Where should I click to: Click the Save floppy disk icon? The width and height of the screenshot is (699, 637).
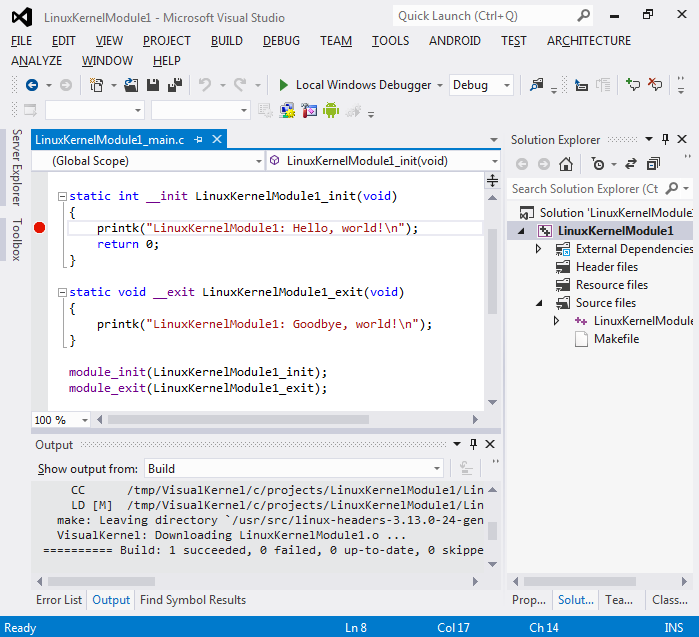[153, 85]
